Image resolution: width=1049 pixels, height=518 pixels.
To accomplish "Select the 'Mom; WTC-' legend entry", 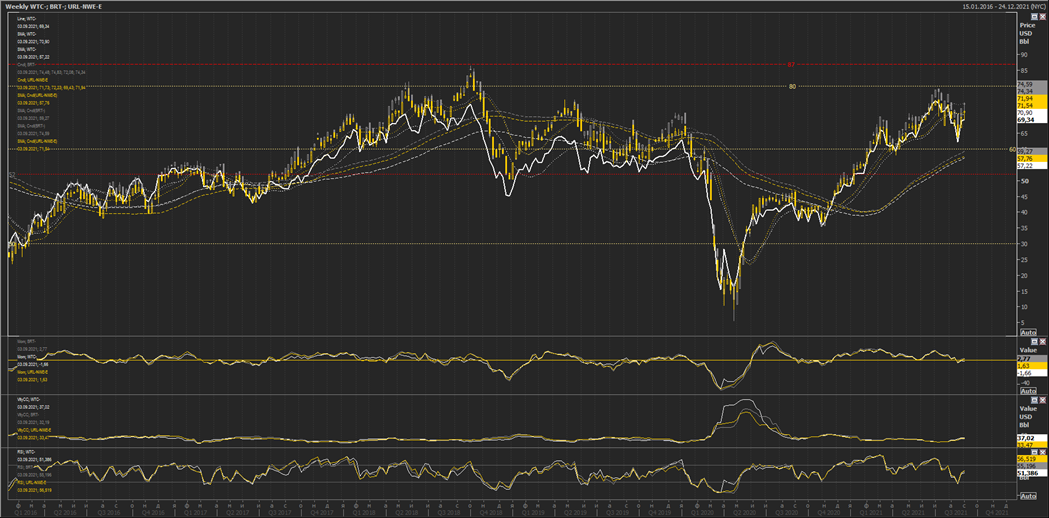I will point(27,357).
